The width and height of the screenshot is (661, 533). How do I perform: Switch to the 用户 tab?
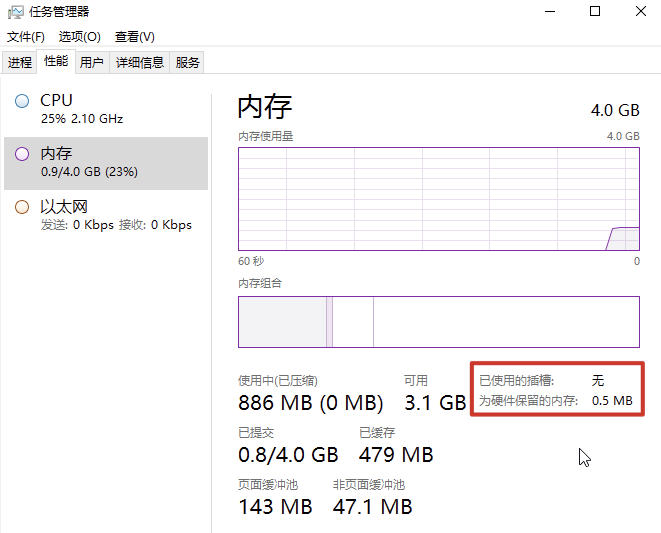point(92,62)
